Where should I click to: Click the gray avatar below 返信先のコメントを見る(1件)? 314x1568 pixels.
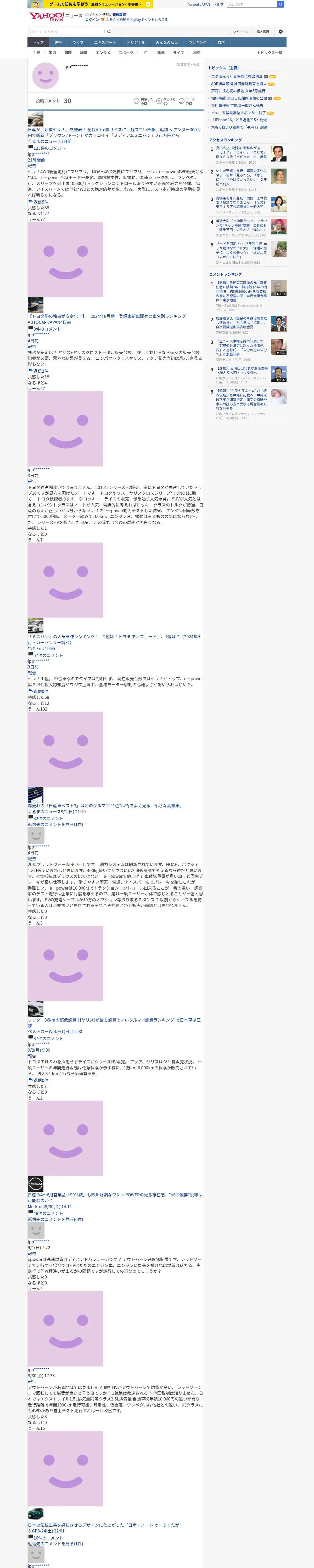(36, 836)
